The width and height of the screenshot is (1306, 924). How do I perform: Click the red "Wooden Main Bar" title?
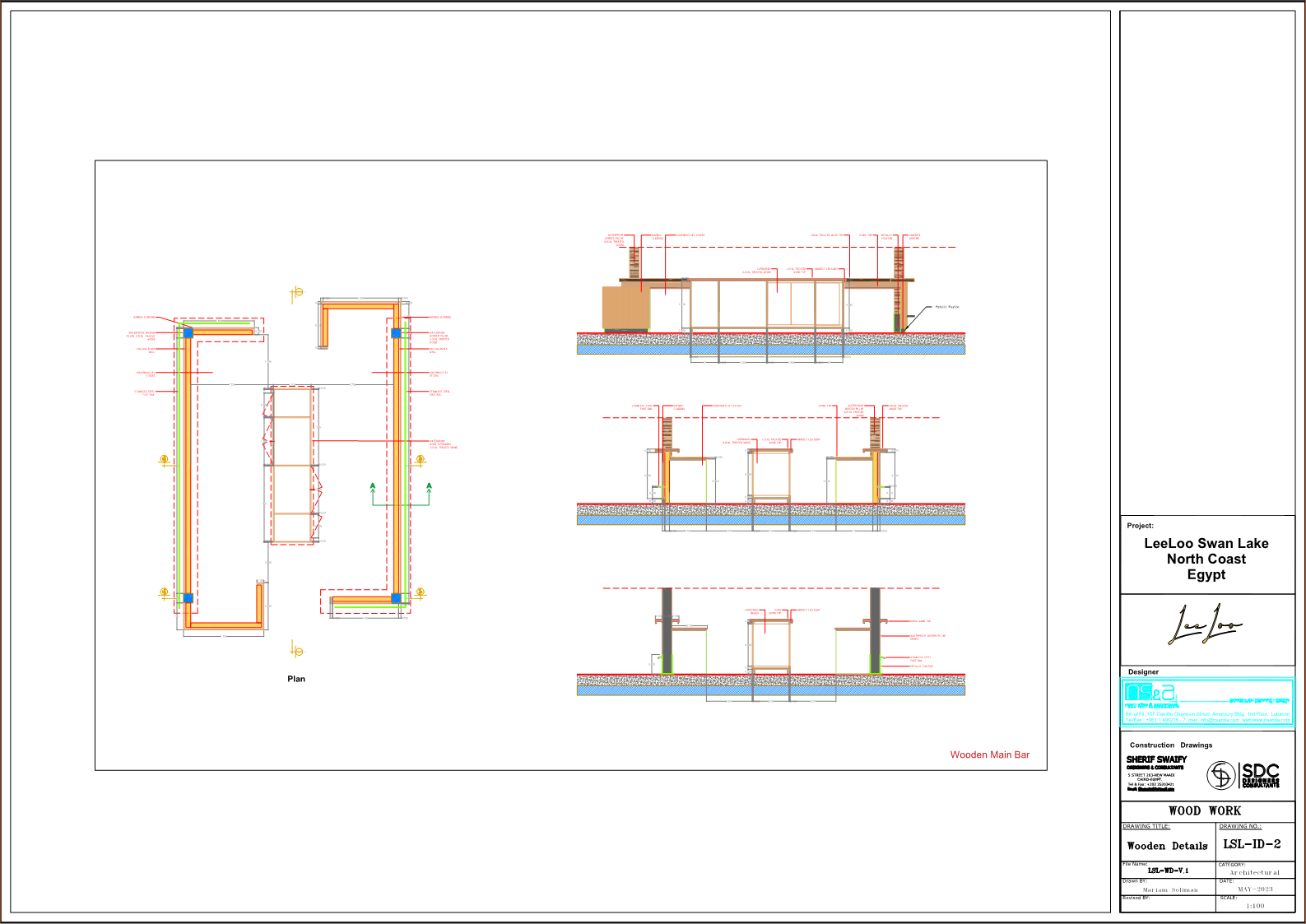click(989, 755)
